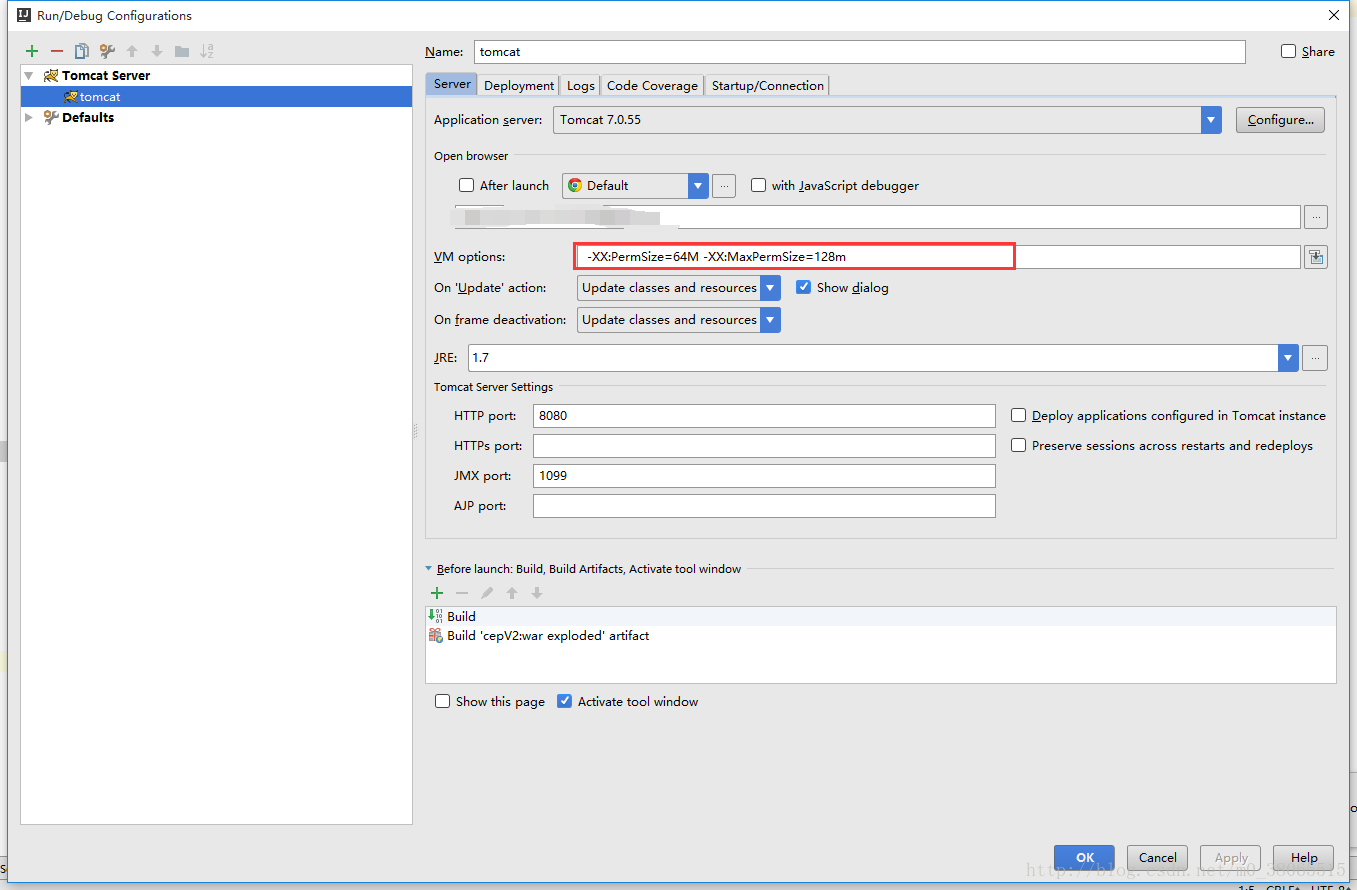Move configuration up arrow in left toolbar
This screenshot has width=1357, height=890.
pos(132,51)
